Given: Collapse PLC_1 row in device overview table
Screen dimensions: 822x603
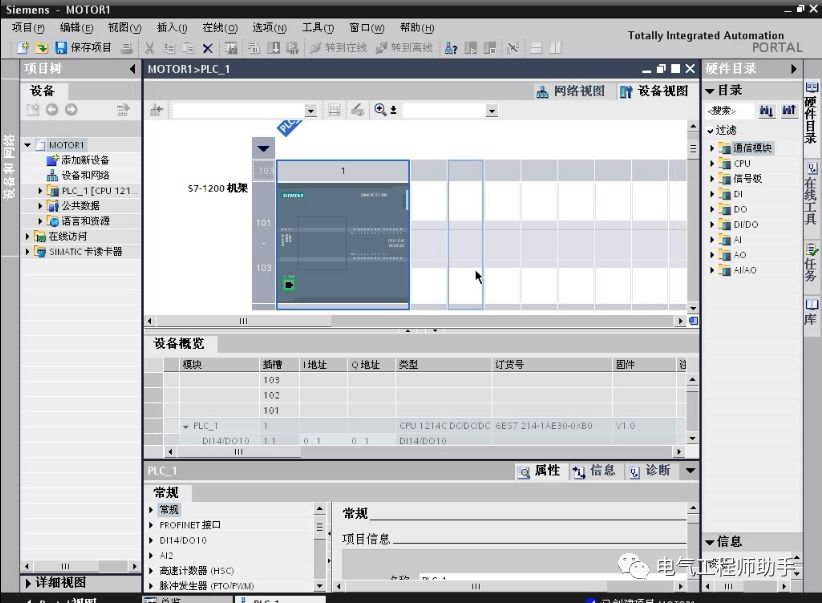Looking at the screenshot, I should (186, 426).
